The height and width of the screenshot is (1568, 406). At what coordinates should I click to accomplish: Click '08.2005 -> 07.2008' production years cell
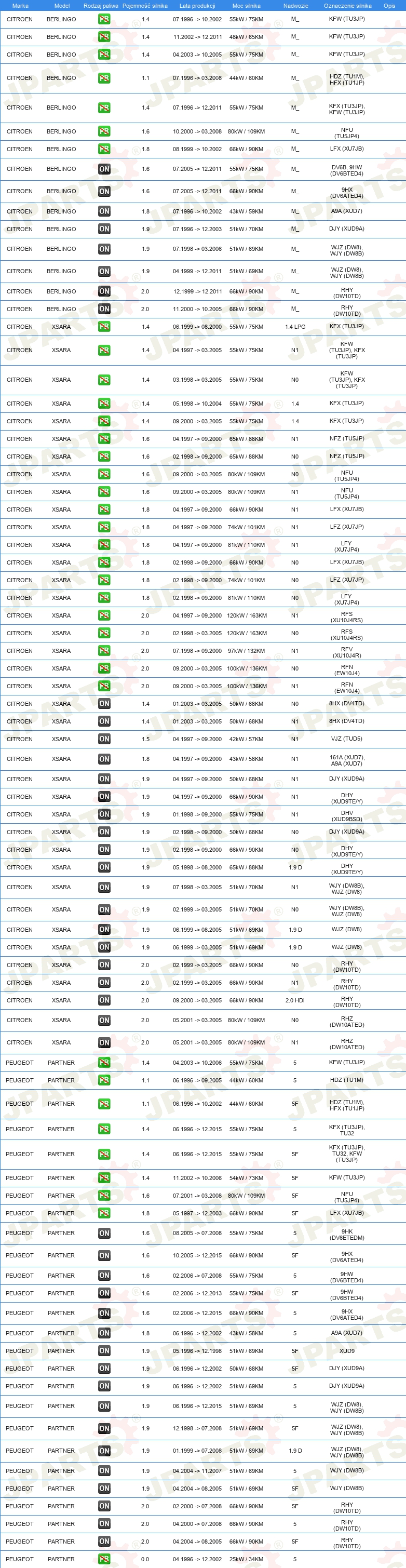coord(197,1233)
